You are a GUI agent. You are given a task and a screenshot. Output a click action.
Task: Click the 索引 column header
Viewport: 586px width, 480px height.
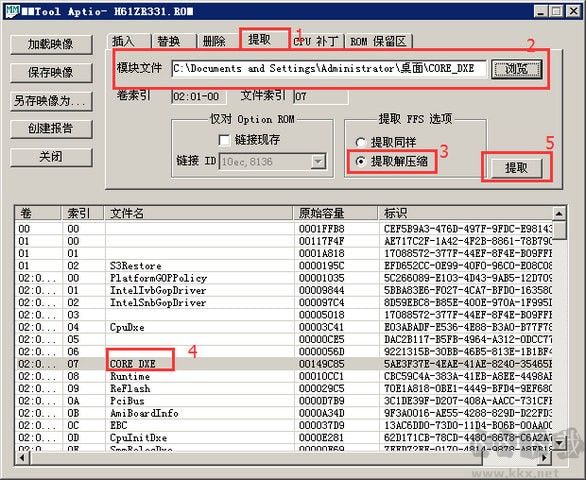[82, 213]
